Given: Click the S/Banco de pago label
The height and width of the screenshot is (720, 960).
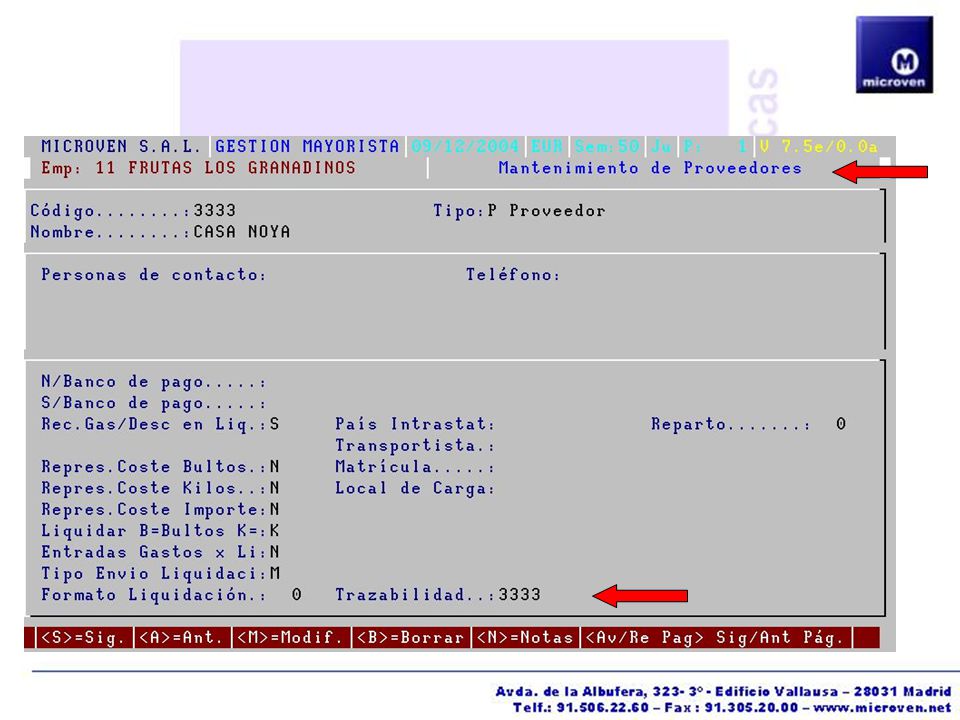Looking at the screenshot, I should 154,403.
